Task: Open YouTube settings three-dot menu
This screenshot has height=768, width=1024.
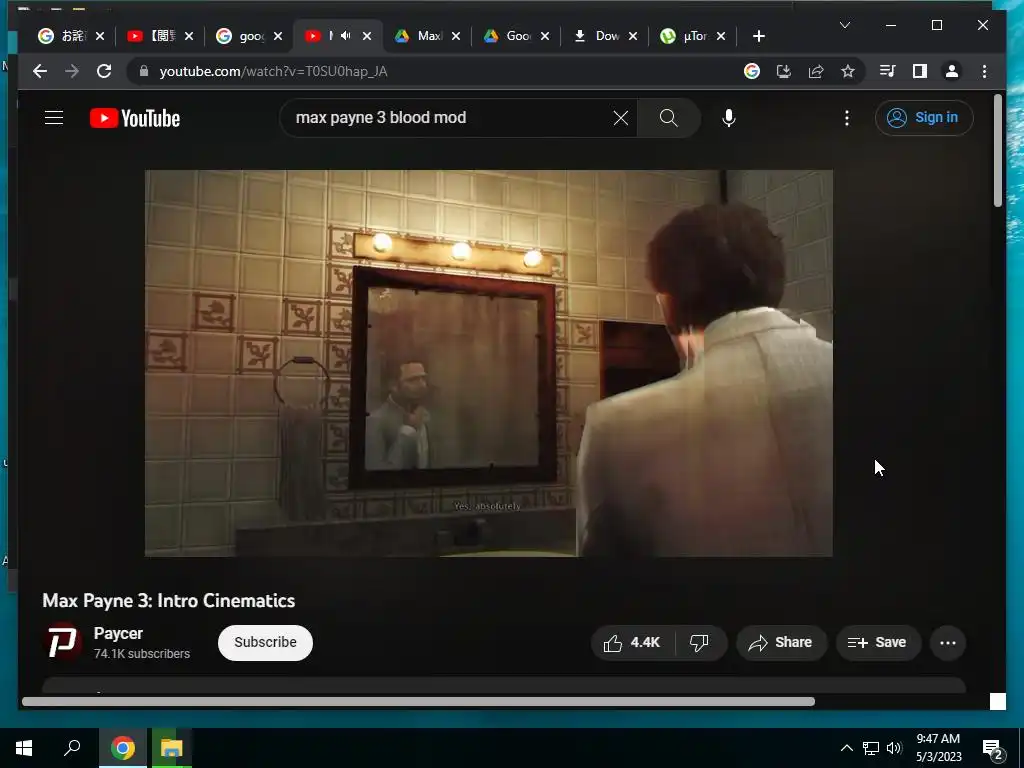Action: point(847,118)
